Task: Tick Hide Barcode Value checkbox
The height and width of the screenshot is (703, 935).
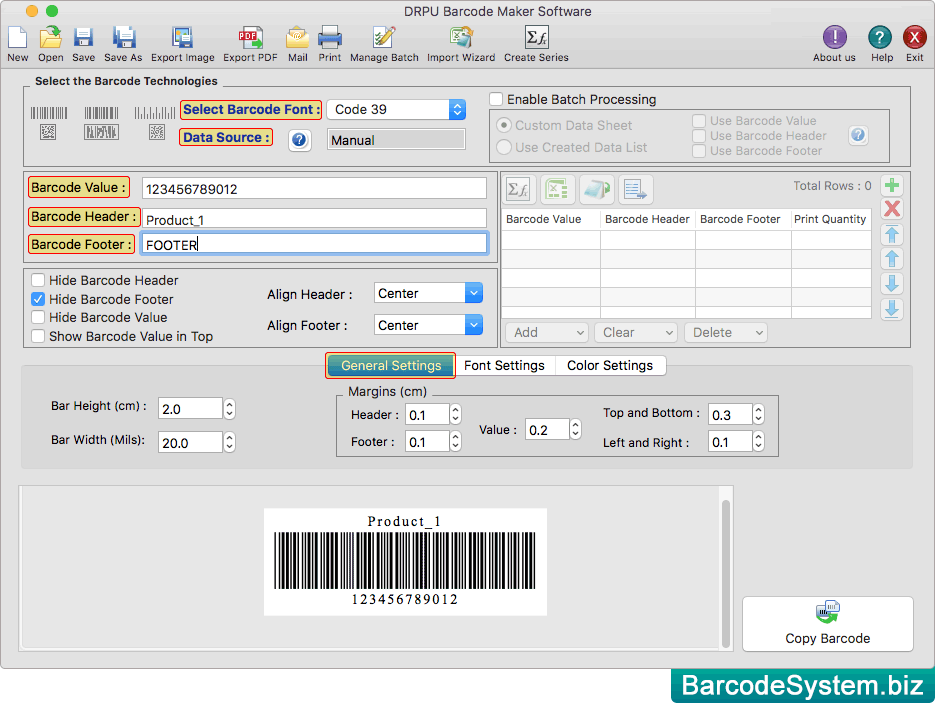Action: point(38,317)
